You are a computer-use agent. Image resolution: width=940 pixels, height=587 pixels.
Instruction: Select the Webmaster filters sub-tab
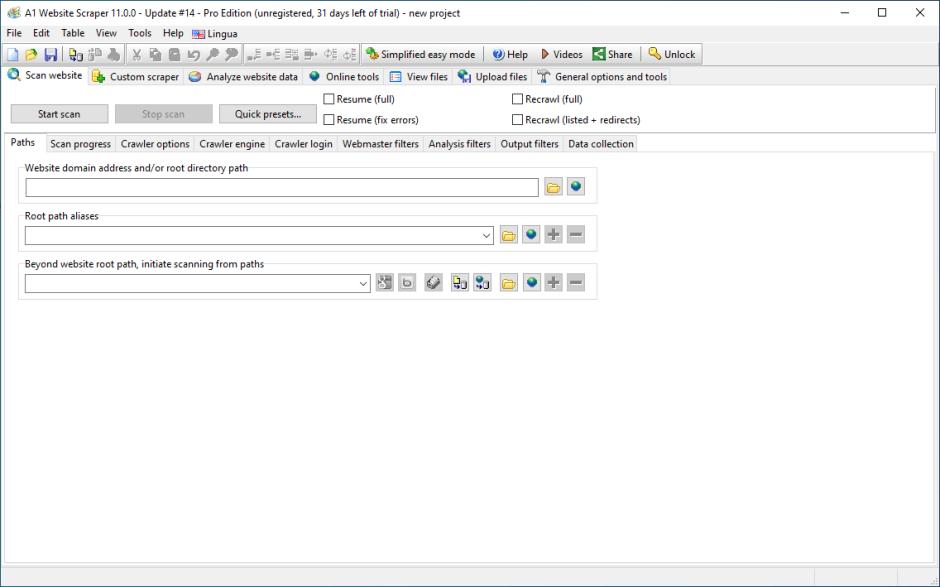(x=381, y=144)
